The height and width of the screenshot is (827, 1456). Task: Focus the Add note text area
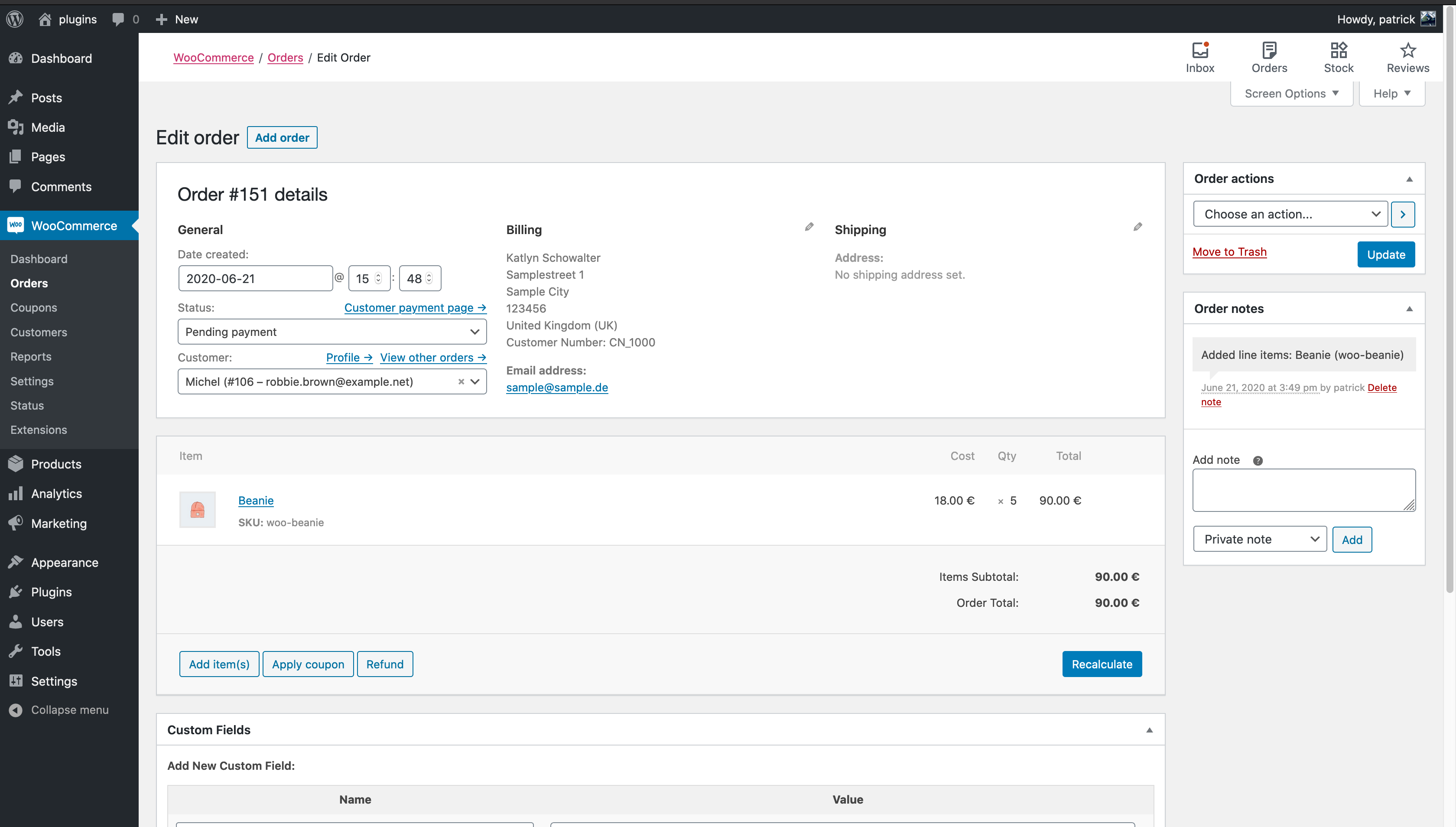coord(1304,490)
